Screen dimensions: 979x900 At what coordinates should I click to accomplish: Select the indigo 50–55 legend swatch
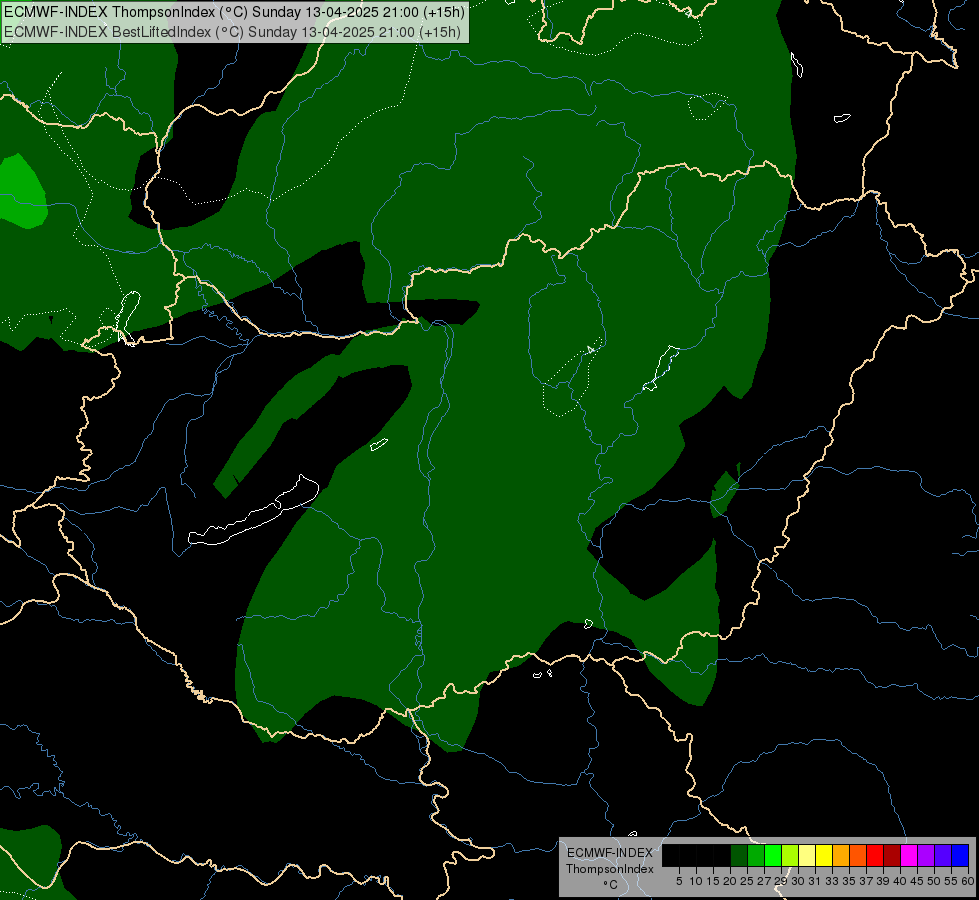[x=943, y=856]
